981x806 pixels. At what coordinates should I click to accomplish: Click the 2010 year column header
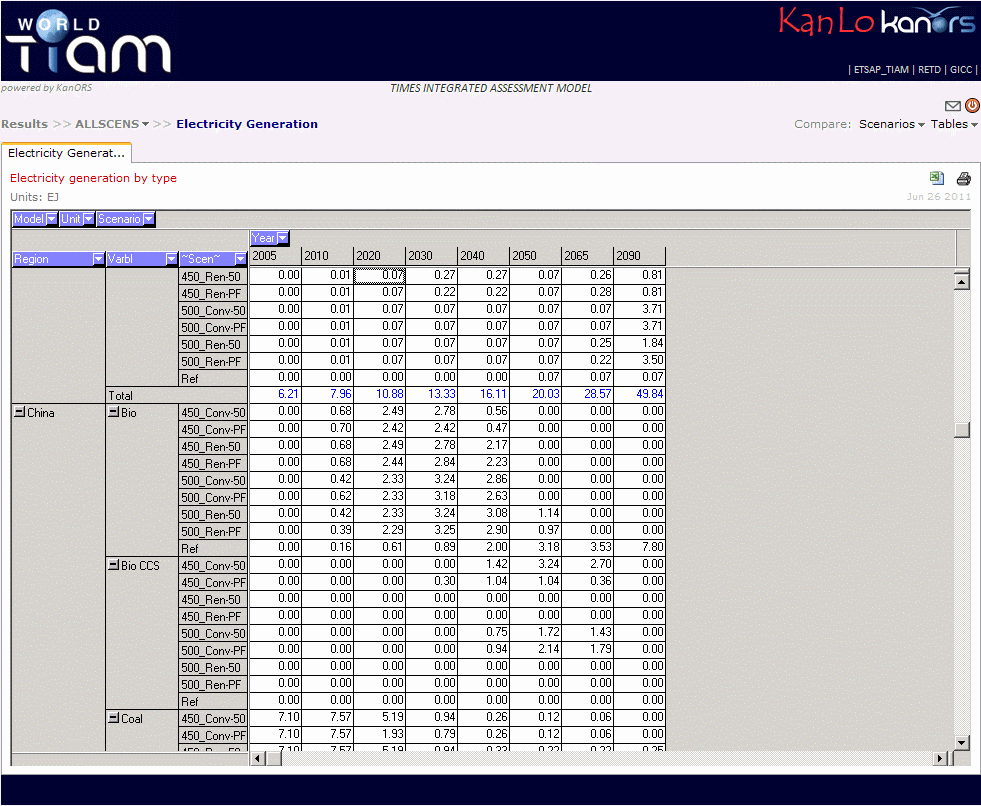point(327,256)
